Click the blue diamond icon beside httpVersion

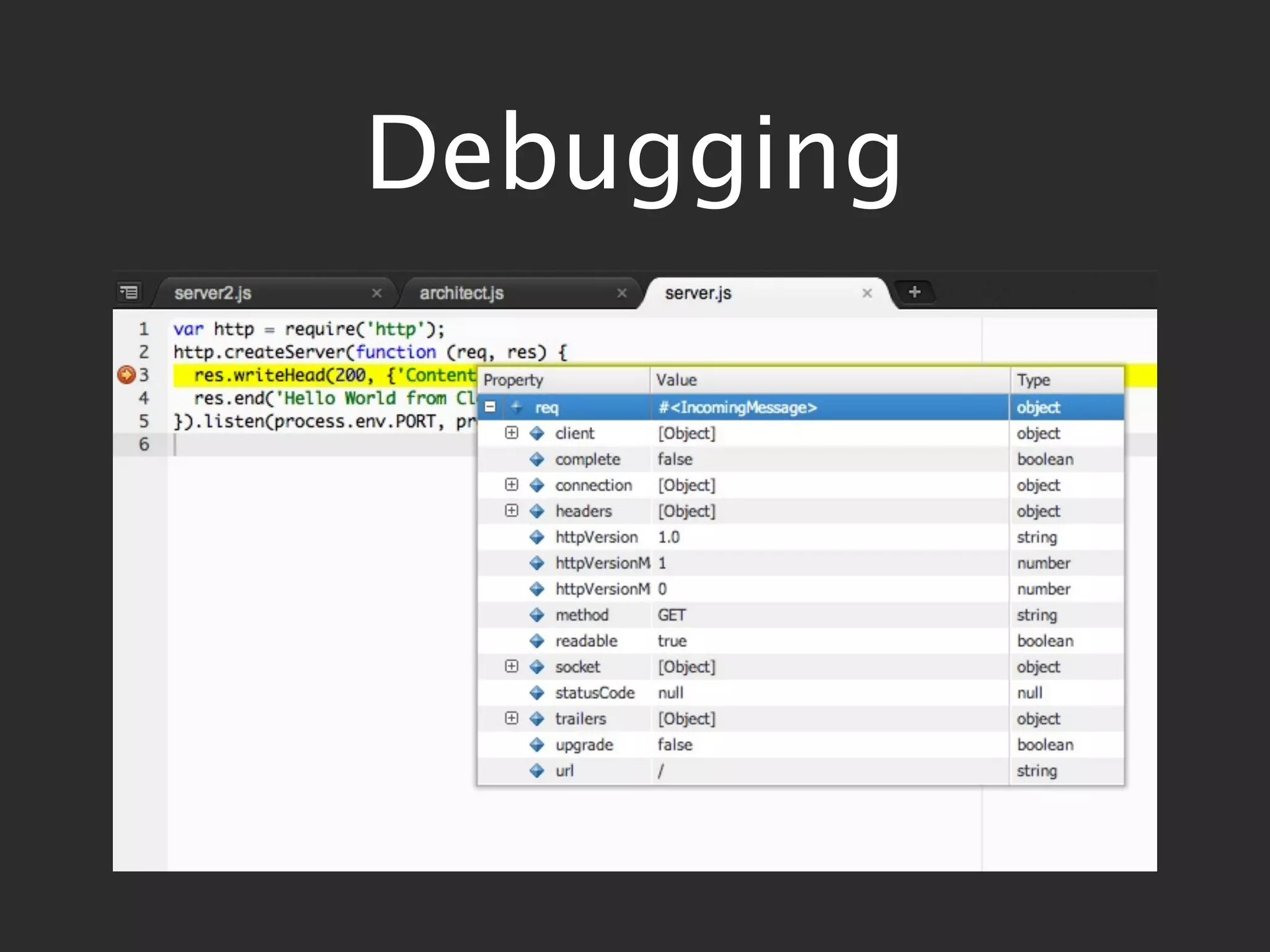coord(537,537)
